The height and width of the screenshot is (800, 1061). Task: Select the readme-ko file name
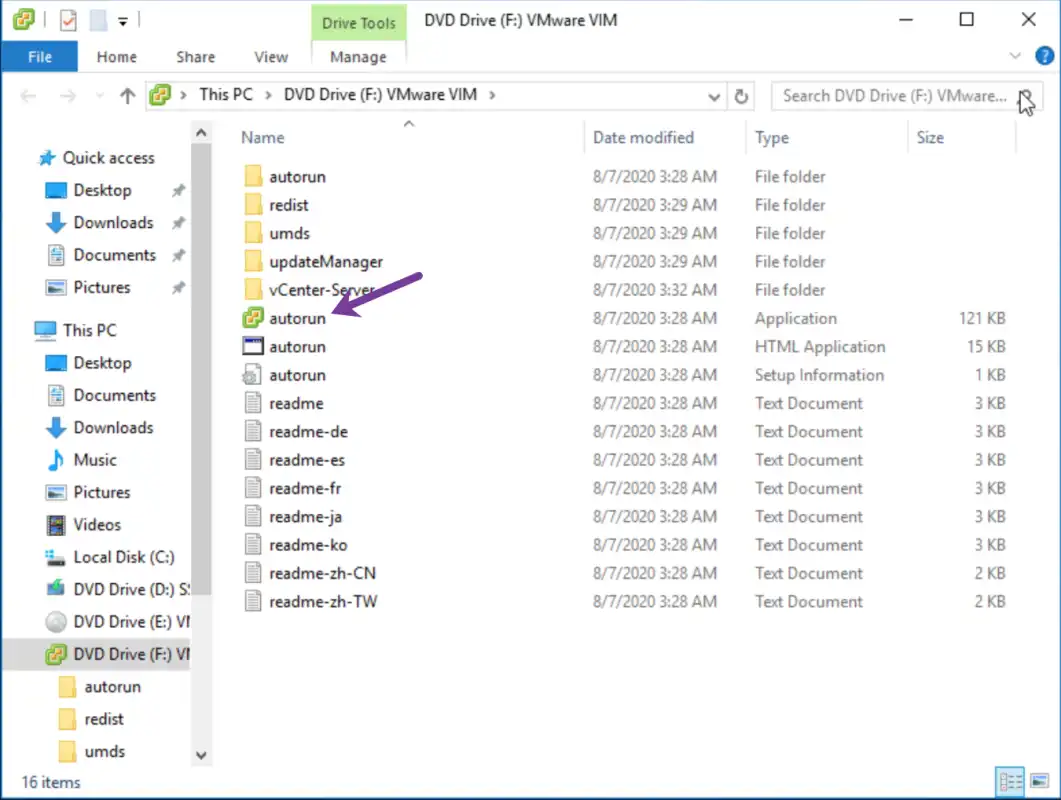click(x=308, y=545)
